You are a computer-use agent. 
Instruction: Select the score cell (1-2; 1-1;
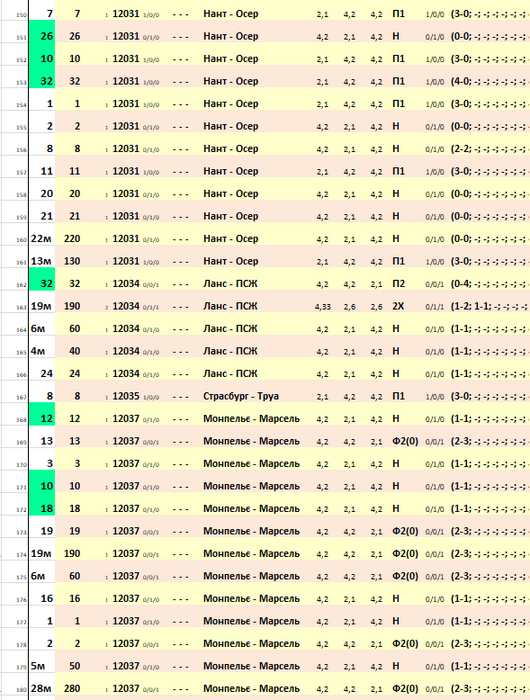[x=490, y=306]
